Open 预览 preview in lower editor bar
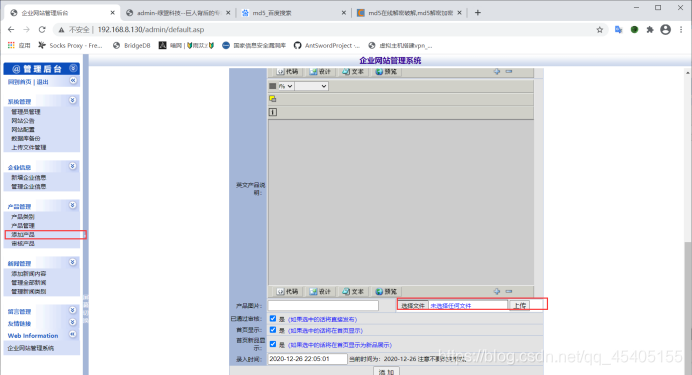692x375 pixels. [x=386, y=292]
